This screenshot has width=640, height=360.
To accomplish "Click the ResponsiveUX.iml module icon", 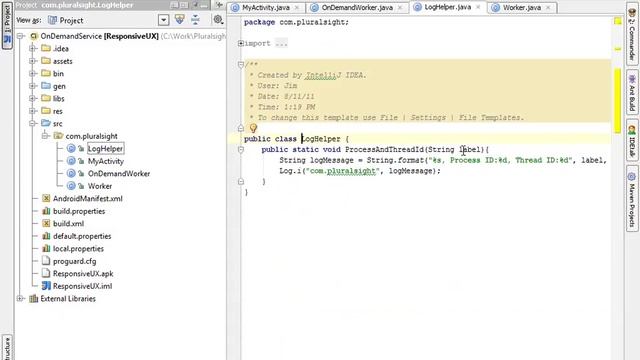I will pyautogui.click(x=46, y=286).
